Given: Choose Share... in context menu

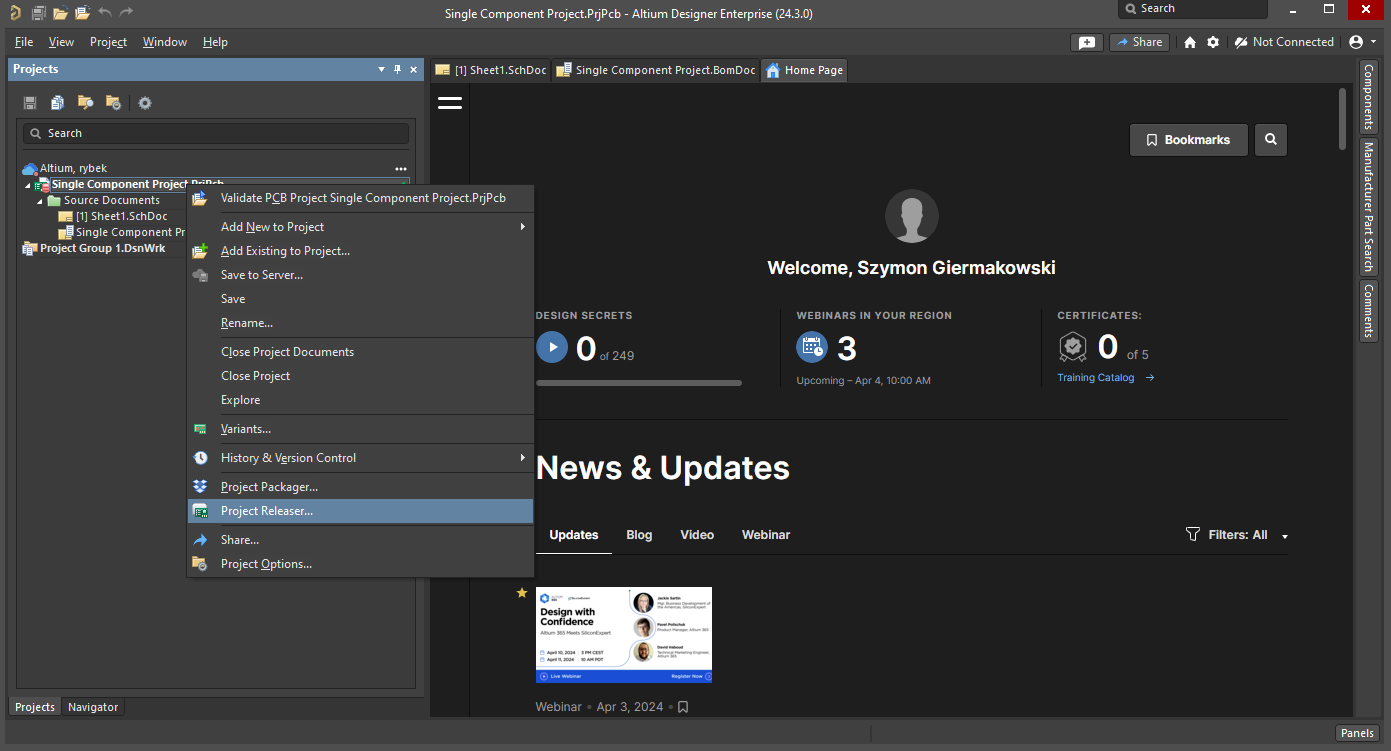Looking at the screenshot, I should [361, 540].
